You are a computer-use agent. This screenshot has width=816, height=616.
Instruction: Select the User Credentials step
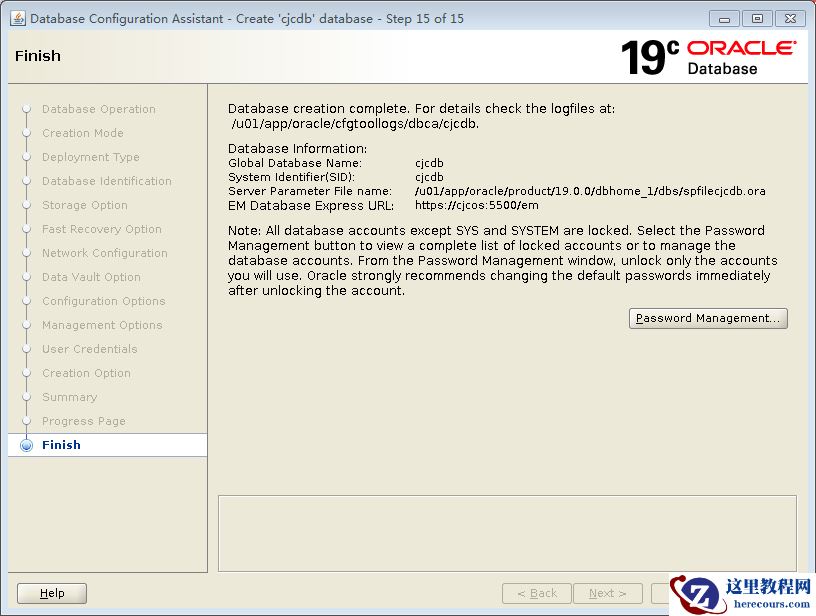90,349
